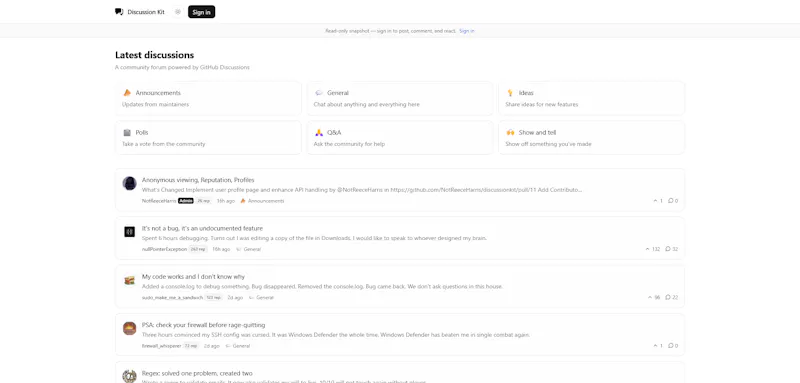Open 'Regex: solved one problem, created two' post
The image size is (800, 383).
(x=197, y=373)
